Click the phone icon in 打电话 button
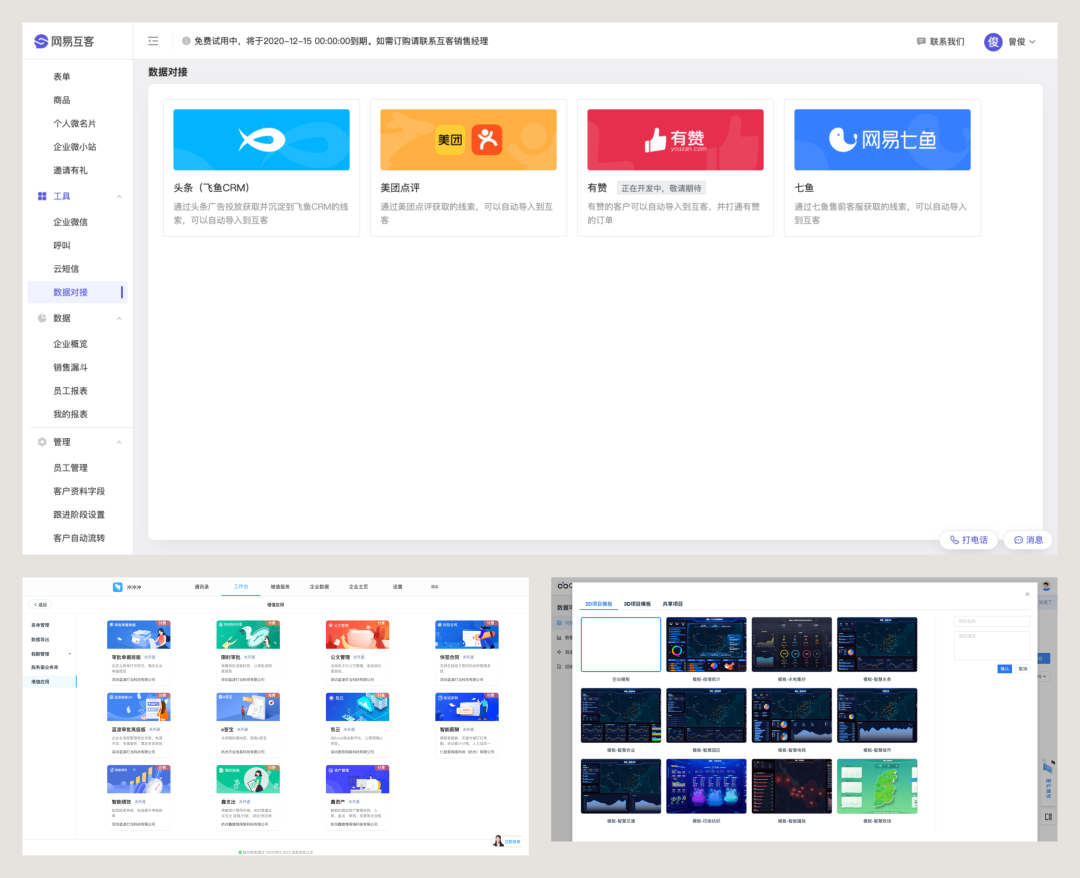The width and height of the screenshot is (1080, 878). pyautogui.click(x=955, y=540)
